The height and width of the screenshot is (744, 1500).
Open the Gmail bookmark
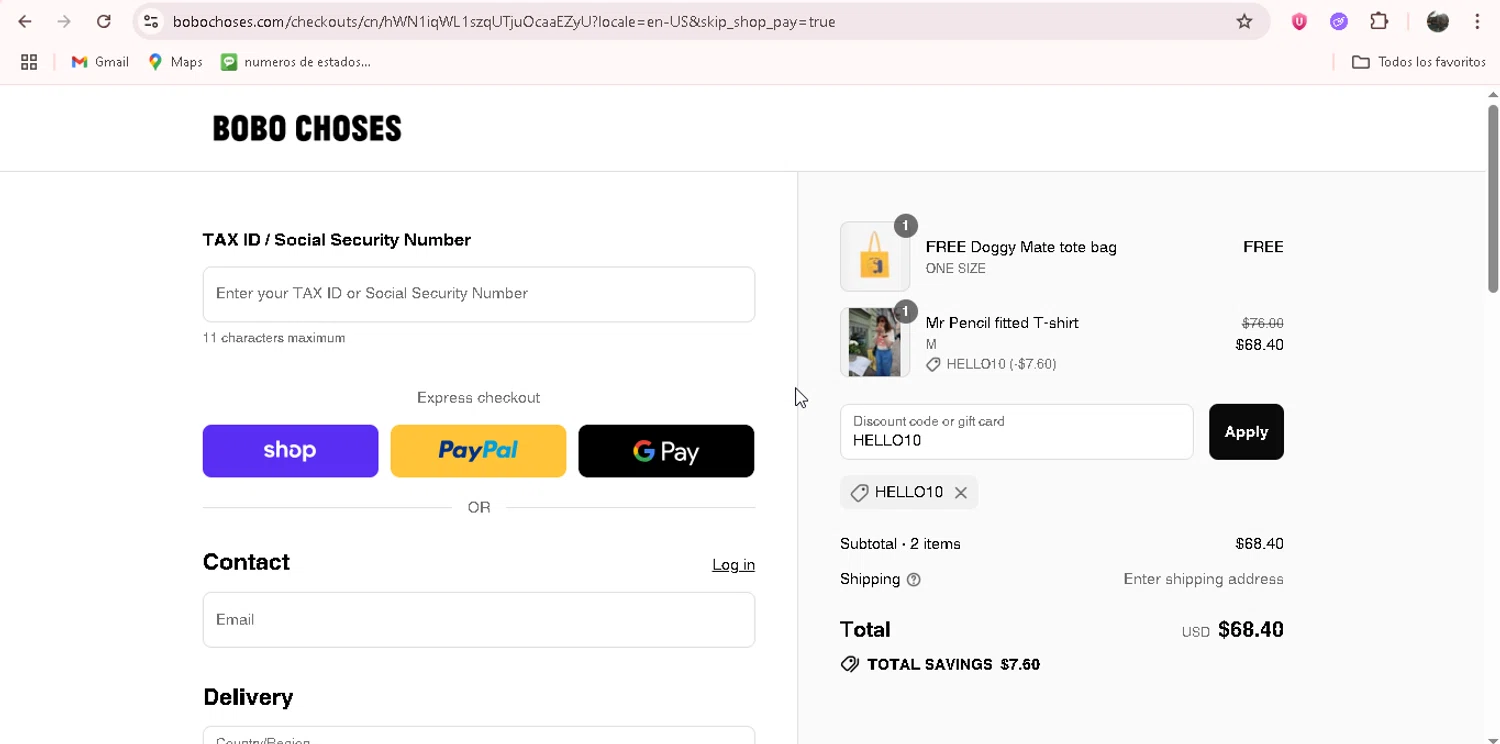100,62
